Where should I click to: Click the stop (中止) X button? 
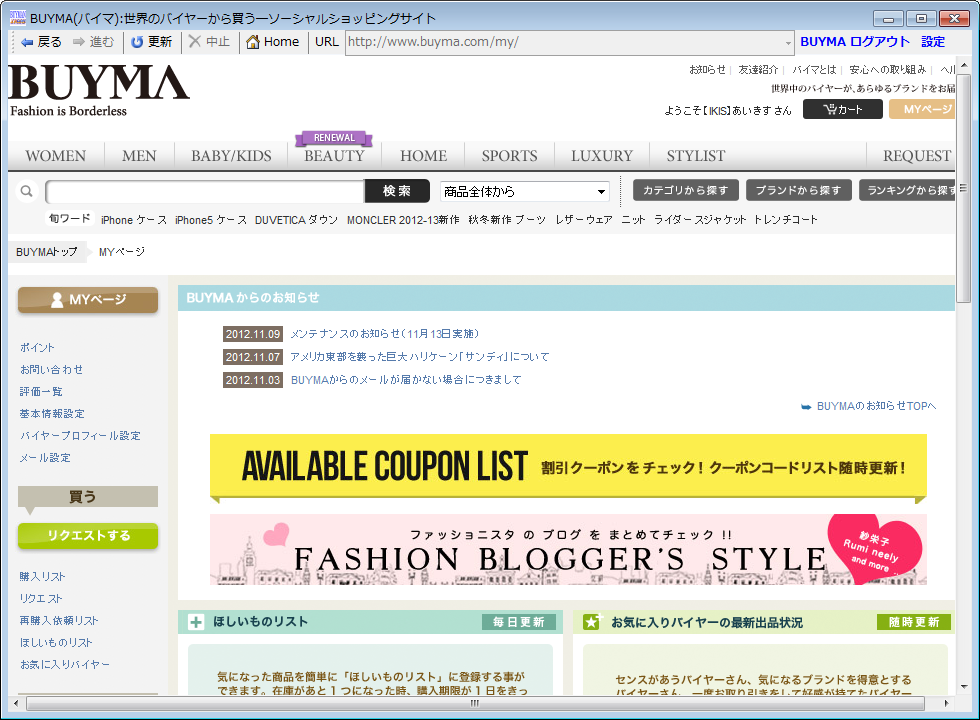[209, 42]
